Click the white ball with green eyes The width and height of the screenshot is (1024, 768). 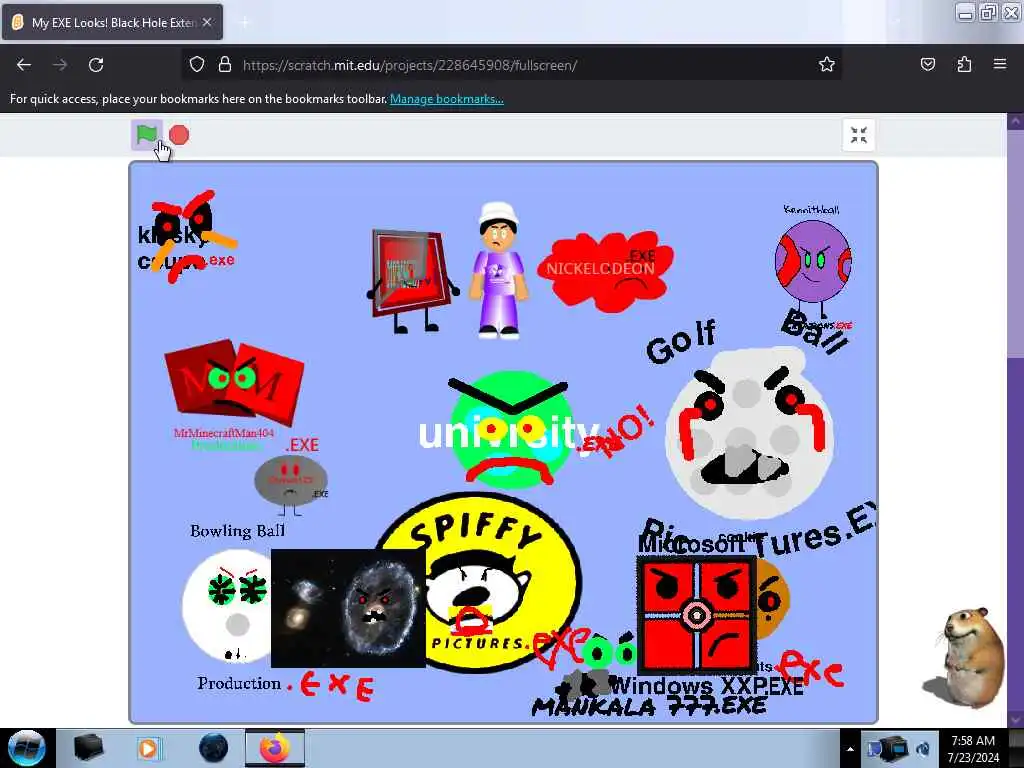click(227, 605)
